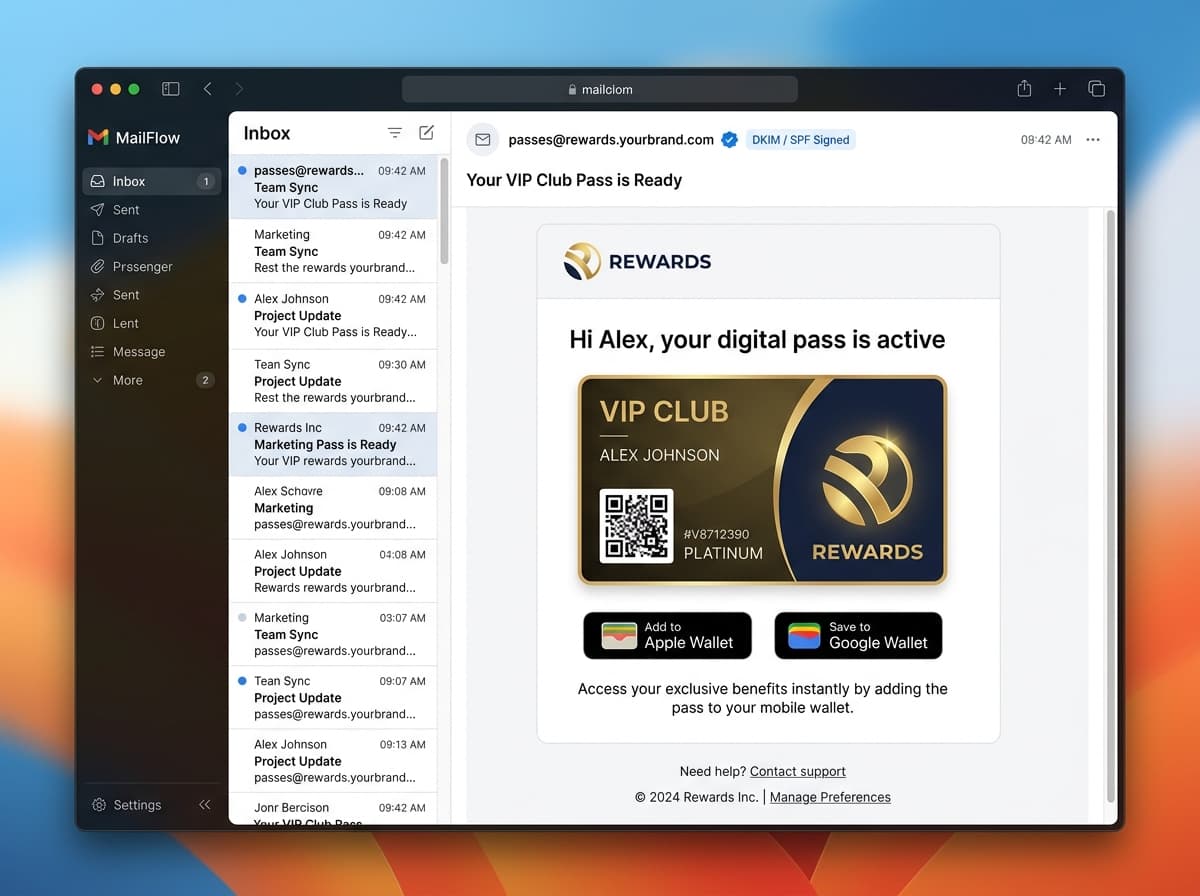Open Rewards Inc Marketing Pass is Ready email
Image resolution: width=1200 pixels, height=896 pixels.
pos(333,444)
